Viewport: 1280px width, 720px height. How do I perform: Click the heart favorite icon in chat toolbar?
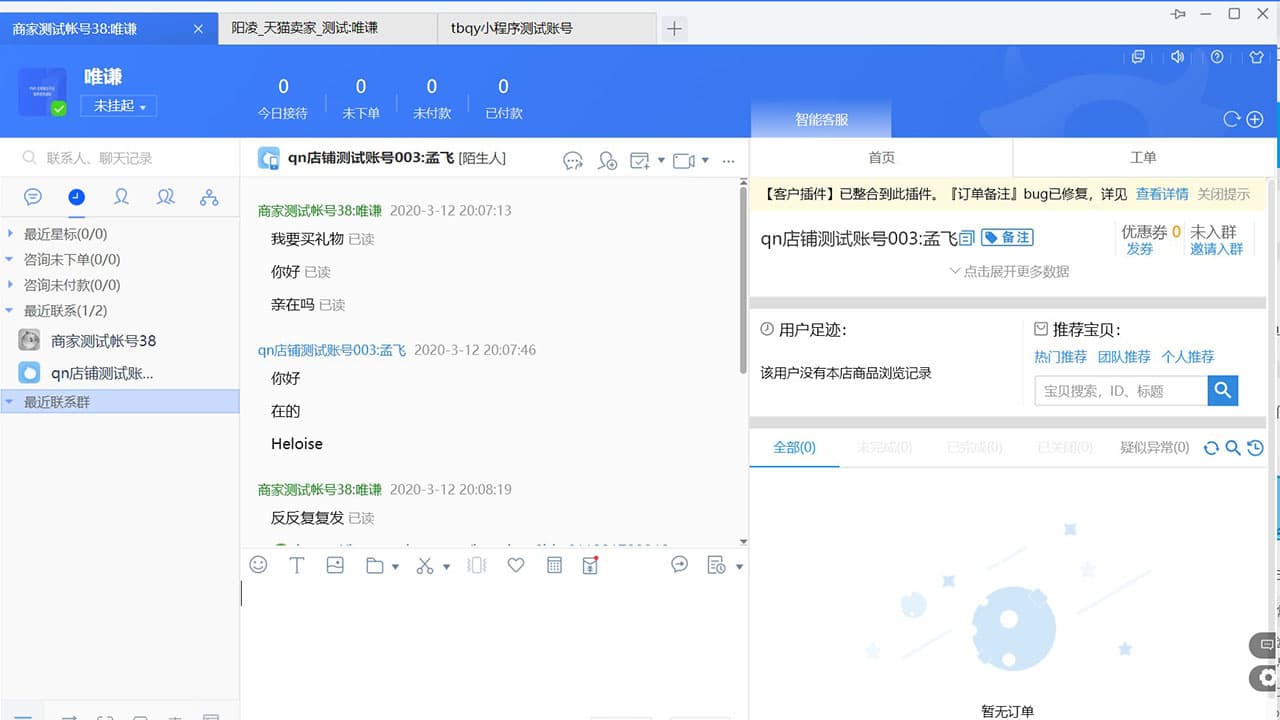(516, 565)
